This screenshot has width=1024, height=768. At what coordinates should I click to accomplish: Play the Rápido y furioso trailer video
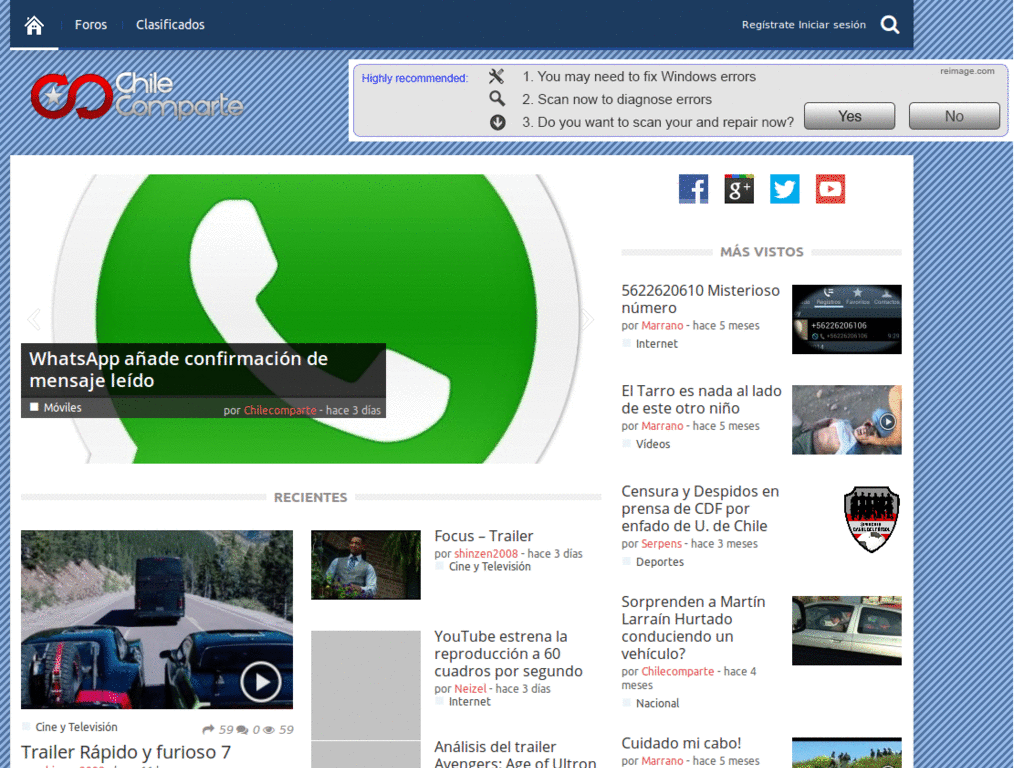(x=261, y=682)
